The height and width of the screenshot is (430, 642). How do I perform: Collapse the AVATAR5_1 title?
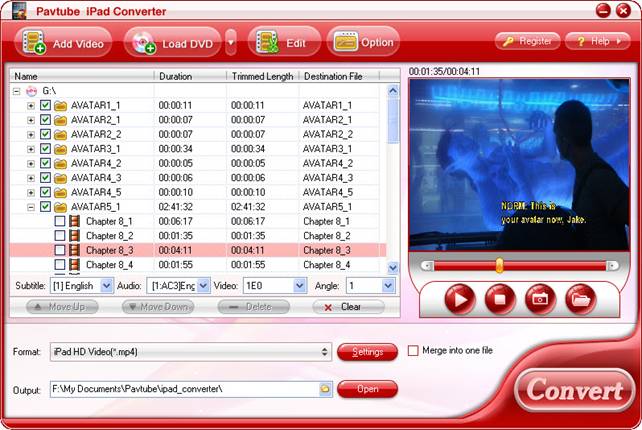pyautogui.click(x=31, y=207)
